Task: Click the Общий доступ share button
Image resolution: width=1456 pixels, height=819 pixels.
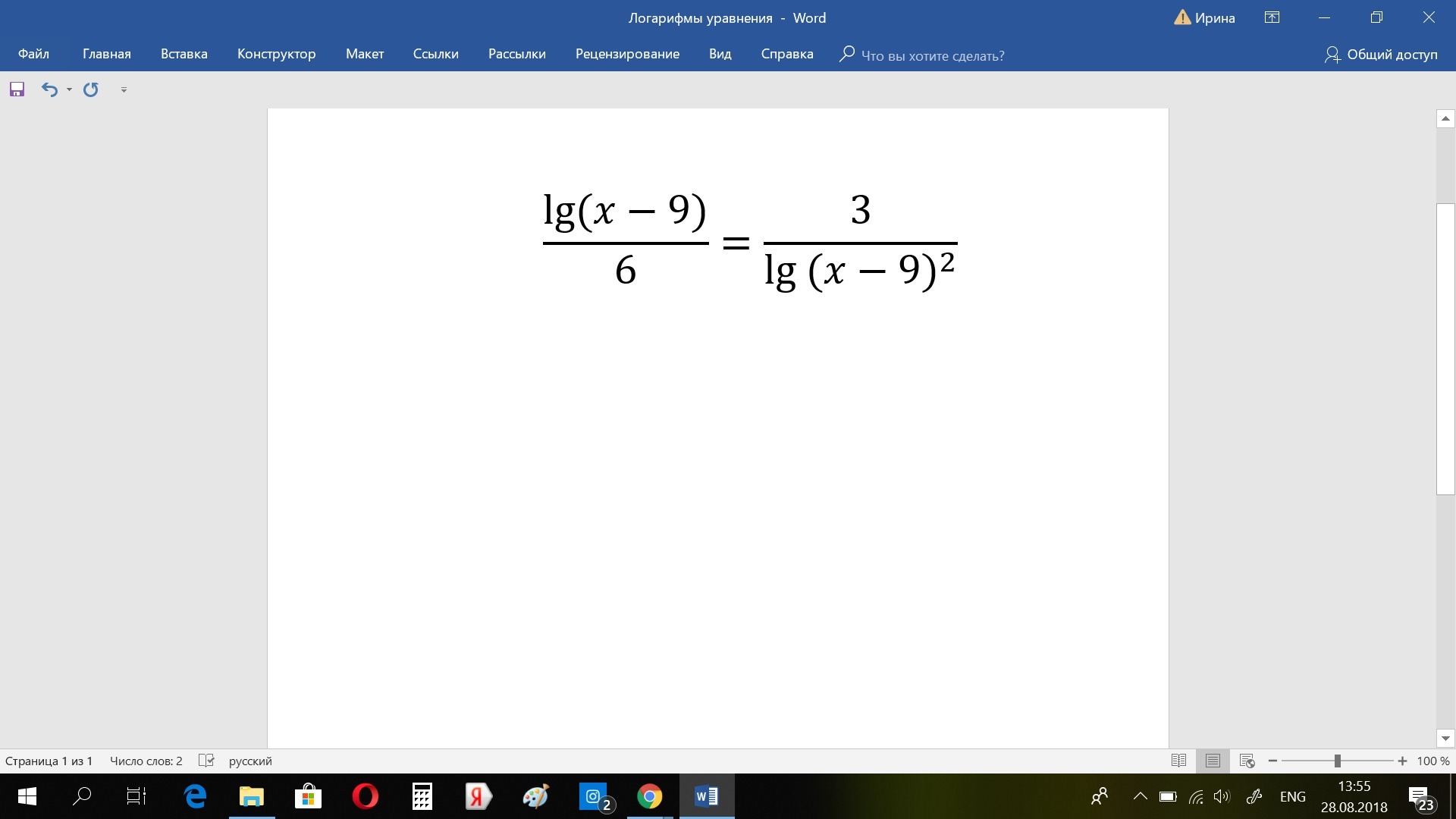Action: [x=1381, y=55]
